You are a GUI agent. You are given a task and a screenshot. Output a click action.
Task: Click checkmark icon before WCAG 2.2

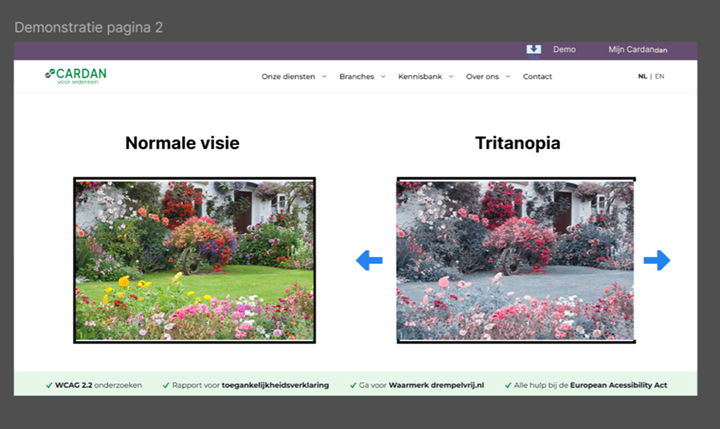(x=49, y=385)
